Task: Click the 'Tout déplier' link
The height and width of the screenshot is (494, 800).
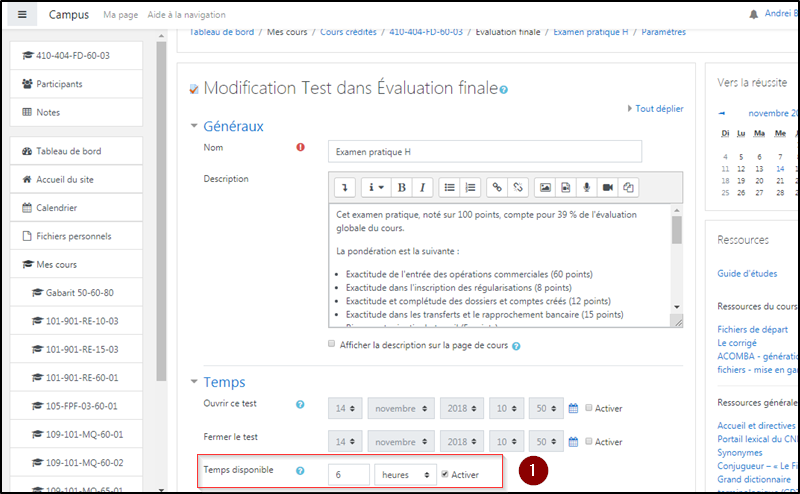Action: click(x=657, y=108)
